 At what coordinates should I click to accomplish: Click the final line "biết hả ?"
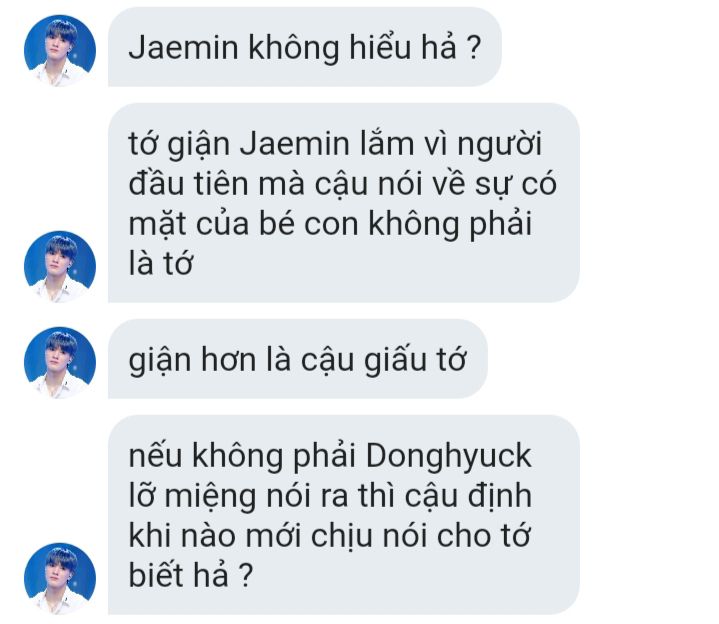pyautogui.click(x=191, y=575)
